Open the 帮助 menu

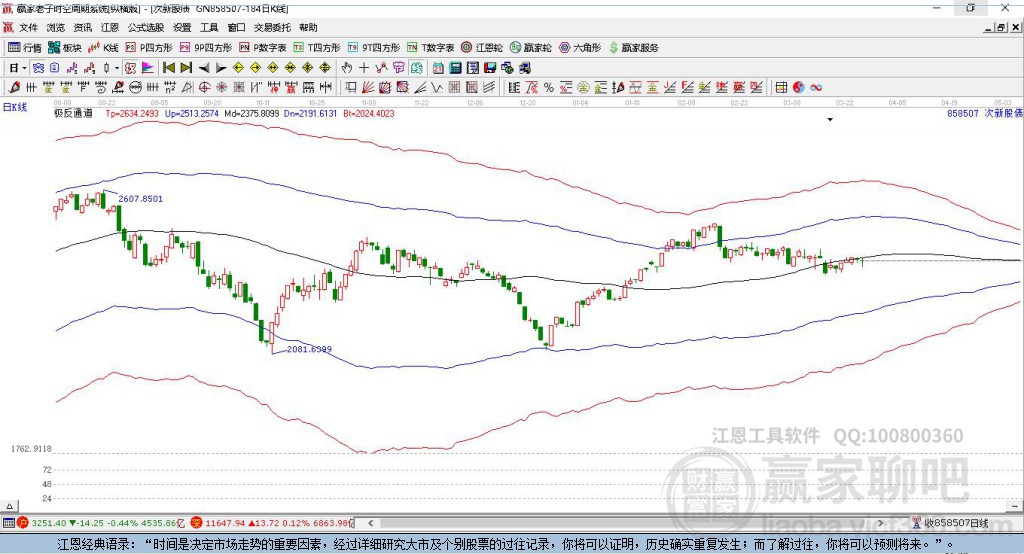pyautogui.click(x=308, y=27)
